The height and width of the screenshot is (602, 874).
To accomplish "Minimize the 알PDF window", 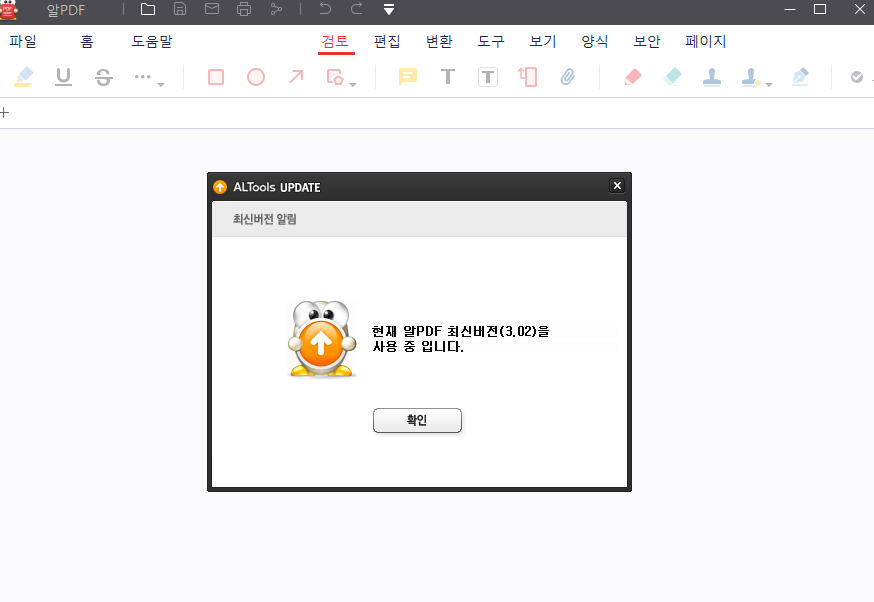I will tap(790, 9).
